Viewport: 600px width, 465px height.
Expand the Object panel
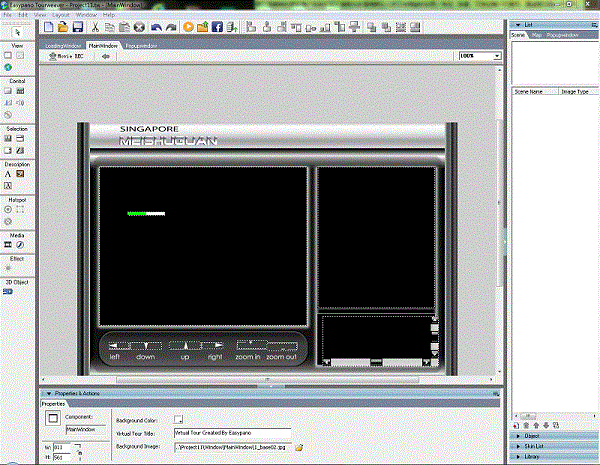[x=518, y=436]
